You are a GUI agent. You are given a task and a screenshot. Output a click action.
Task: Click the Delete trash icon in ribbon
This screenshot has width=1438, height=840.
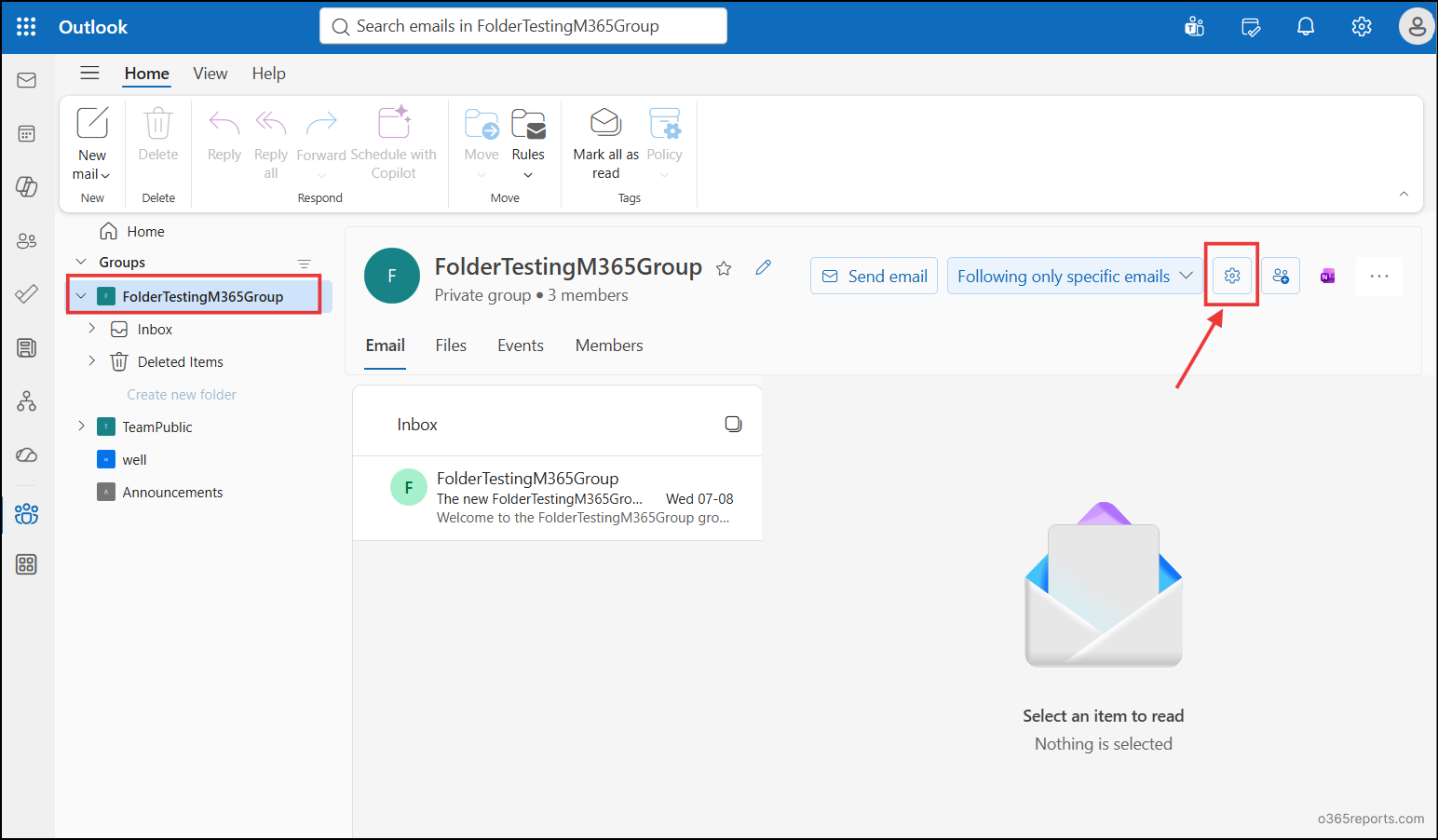click(x=158, y=123)
